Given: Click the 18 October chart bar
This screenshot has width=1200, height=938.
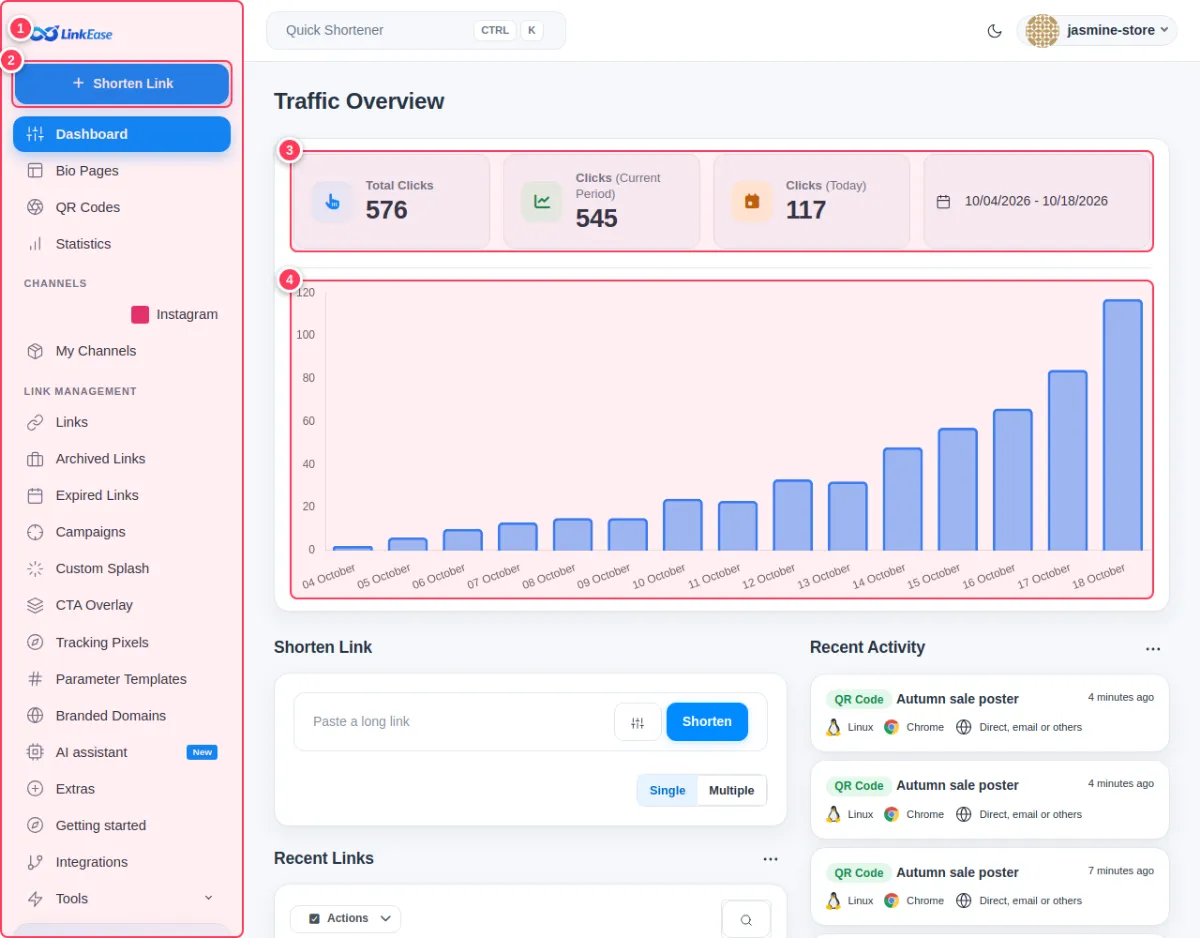Looking at the screenshot, I should click(1122, 425).
